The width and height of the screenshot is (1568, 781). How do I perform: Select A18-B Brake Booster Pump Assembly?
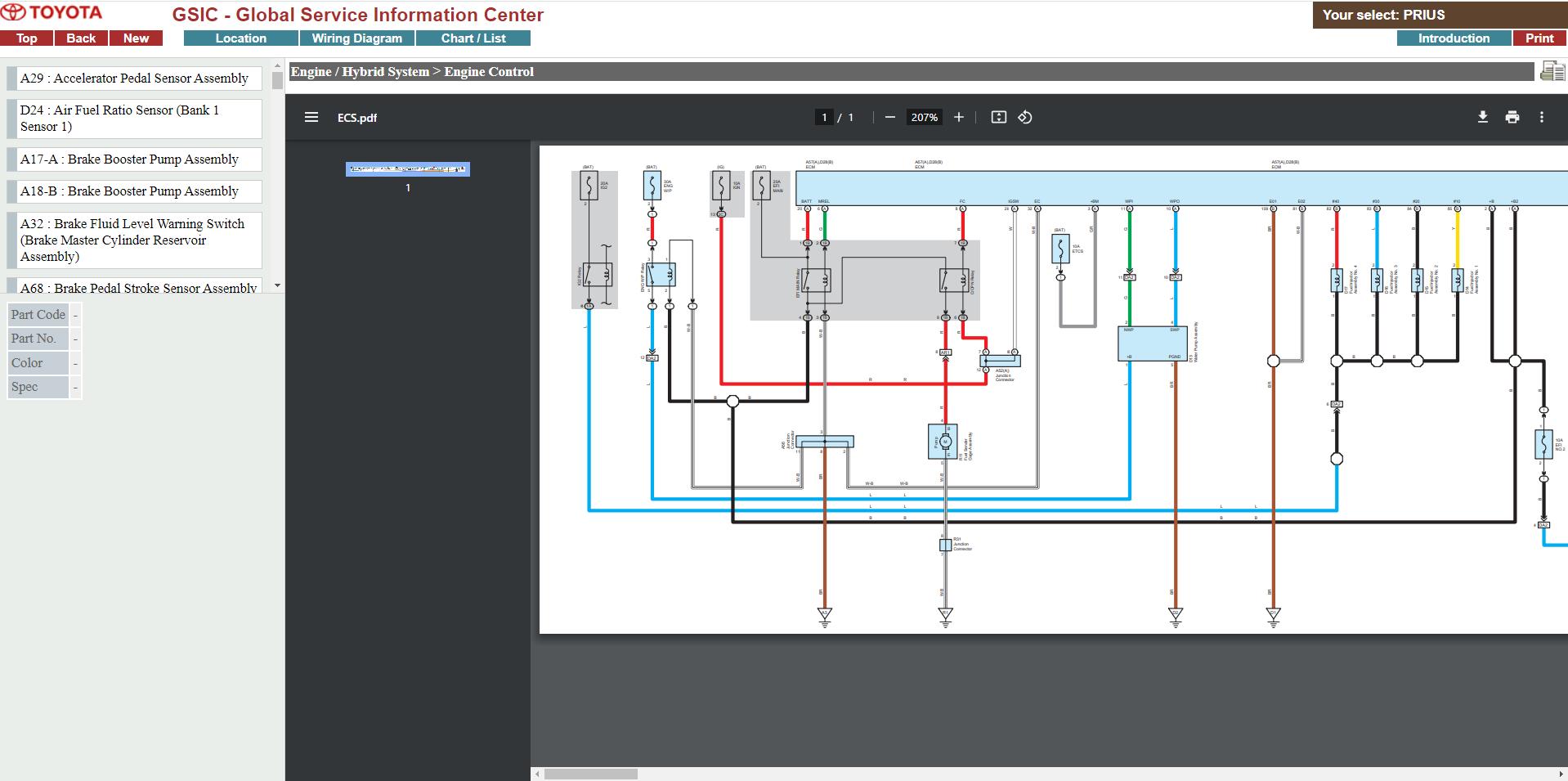pos(134,191)
